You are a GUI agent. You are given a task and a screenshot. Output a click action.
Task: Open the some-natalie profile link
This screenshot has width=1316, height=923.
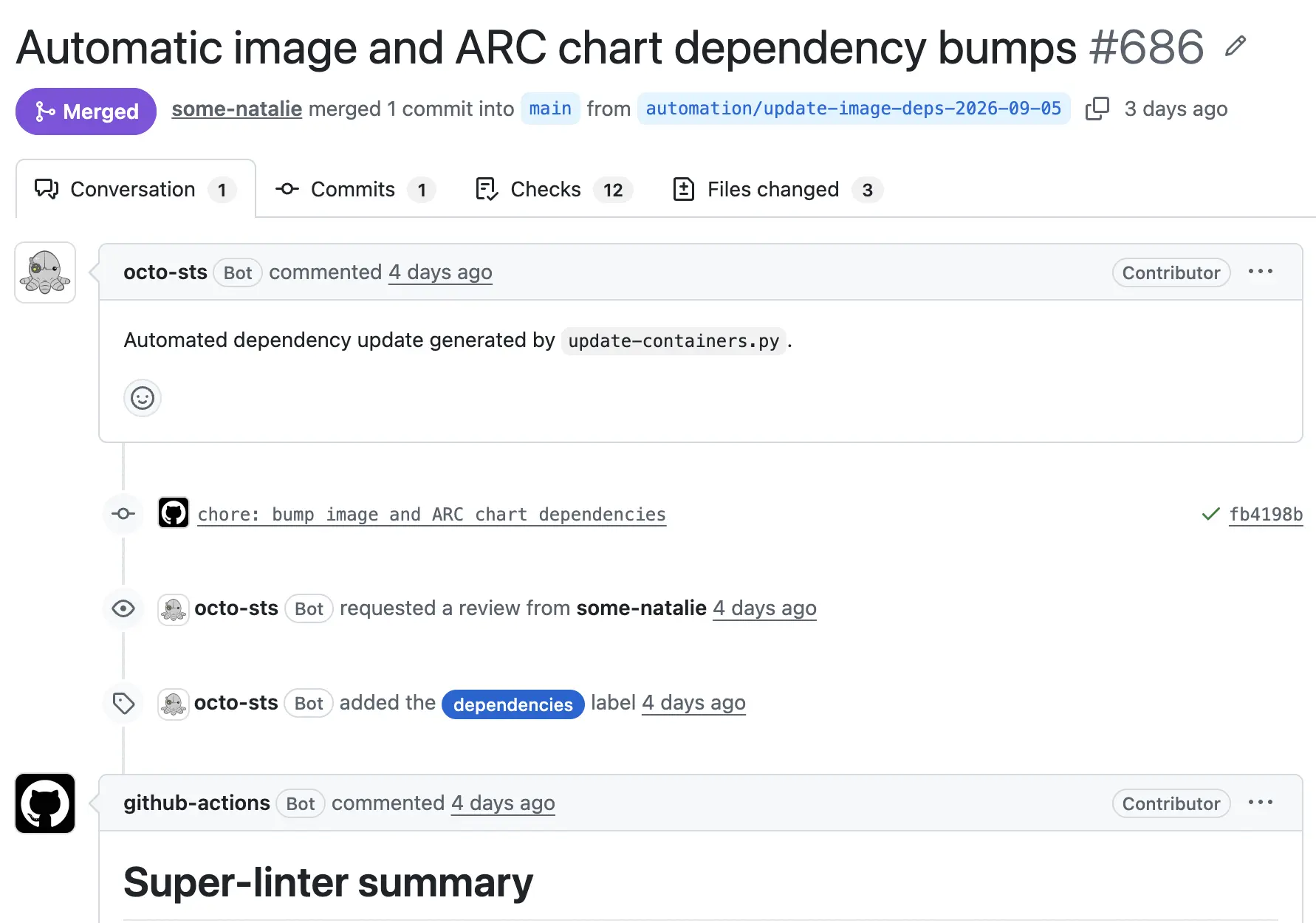[237, 109]
